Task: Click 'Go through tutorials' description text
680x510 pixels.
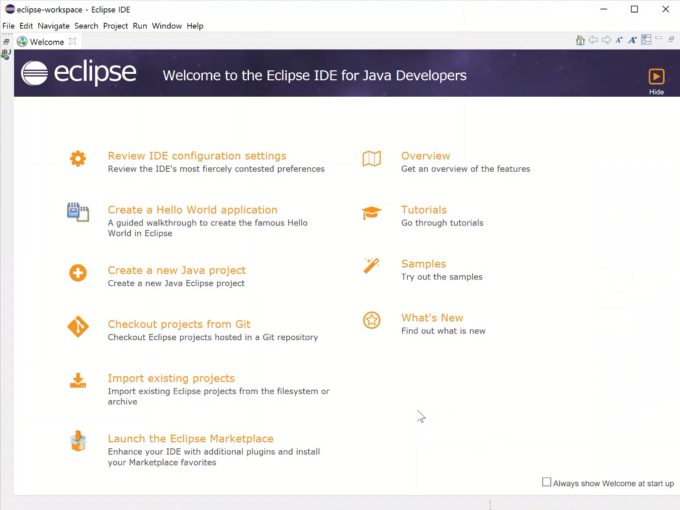Action: click(442, 223)
